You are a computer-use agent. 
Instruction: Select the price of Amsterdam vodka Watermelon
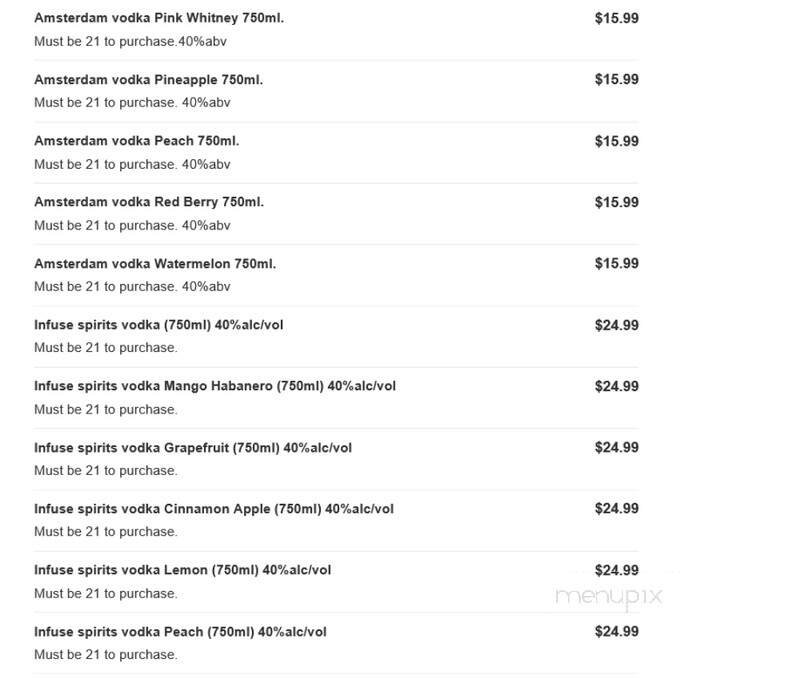[616, 264]
